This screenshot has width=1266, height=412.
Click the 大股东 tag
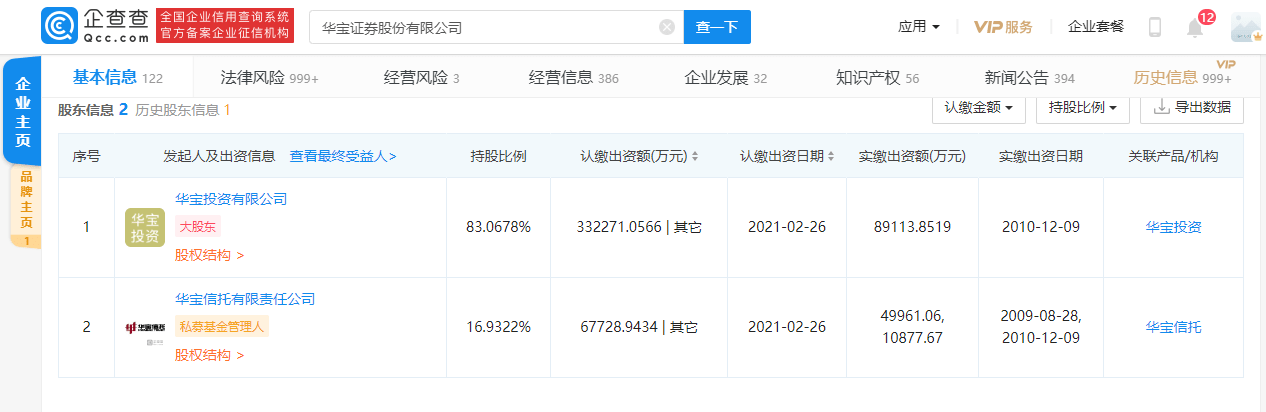pos(198,227)
